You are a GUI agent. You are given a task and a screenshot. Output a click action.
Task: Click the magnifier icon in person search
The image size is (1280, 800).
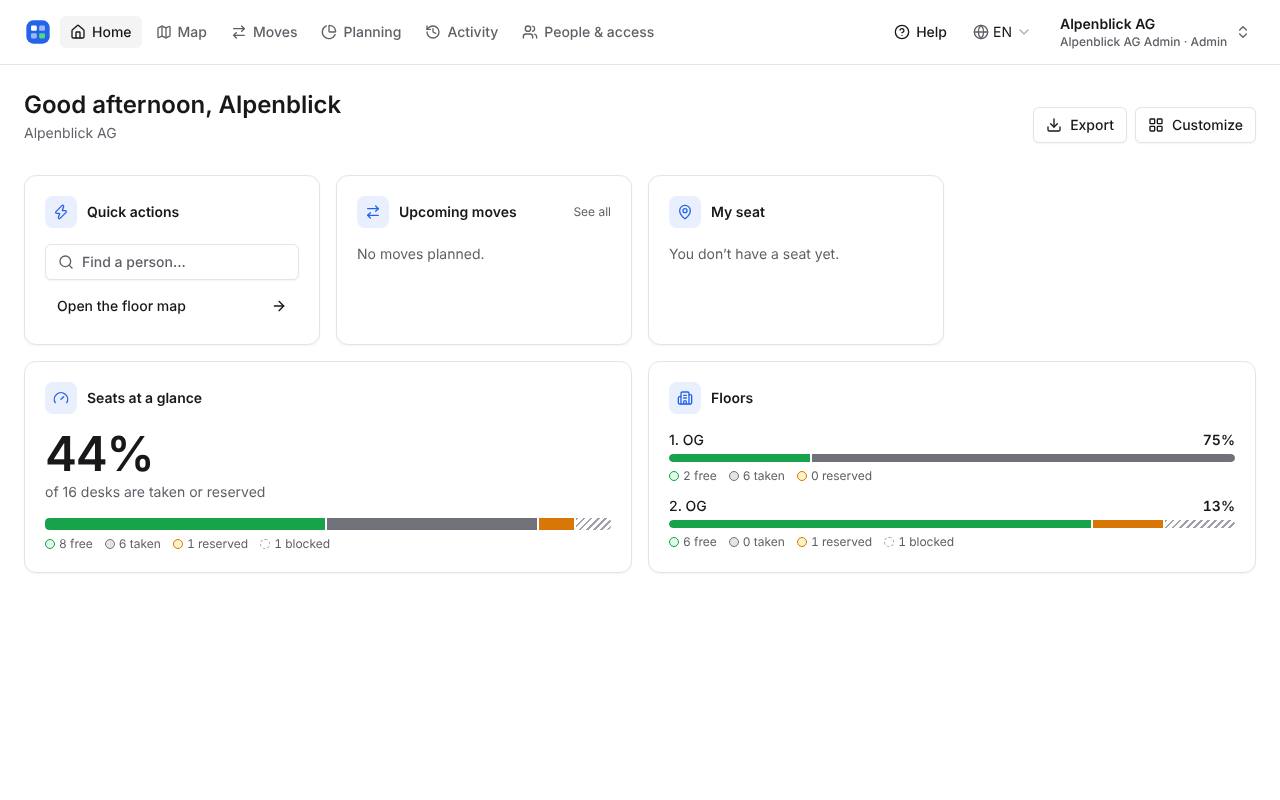tap(66, 262)
